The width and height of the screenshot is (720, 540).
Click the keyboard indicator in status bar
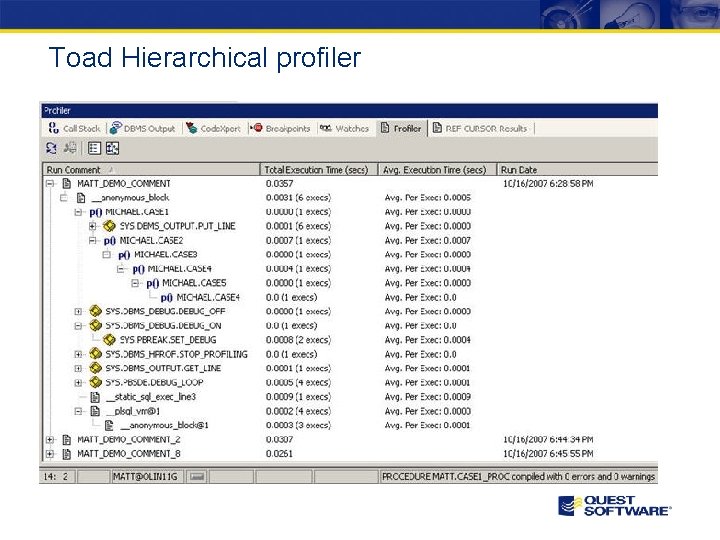pos(197,477)
